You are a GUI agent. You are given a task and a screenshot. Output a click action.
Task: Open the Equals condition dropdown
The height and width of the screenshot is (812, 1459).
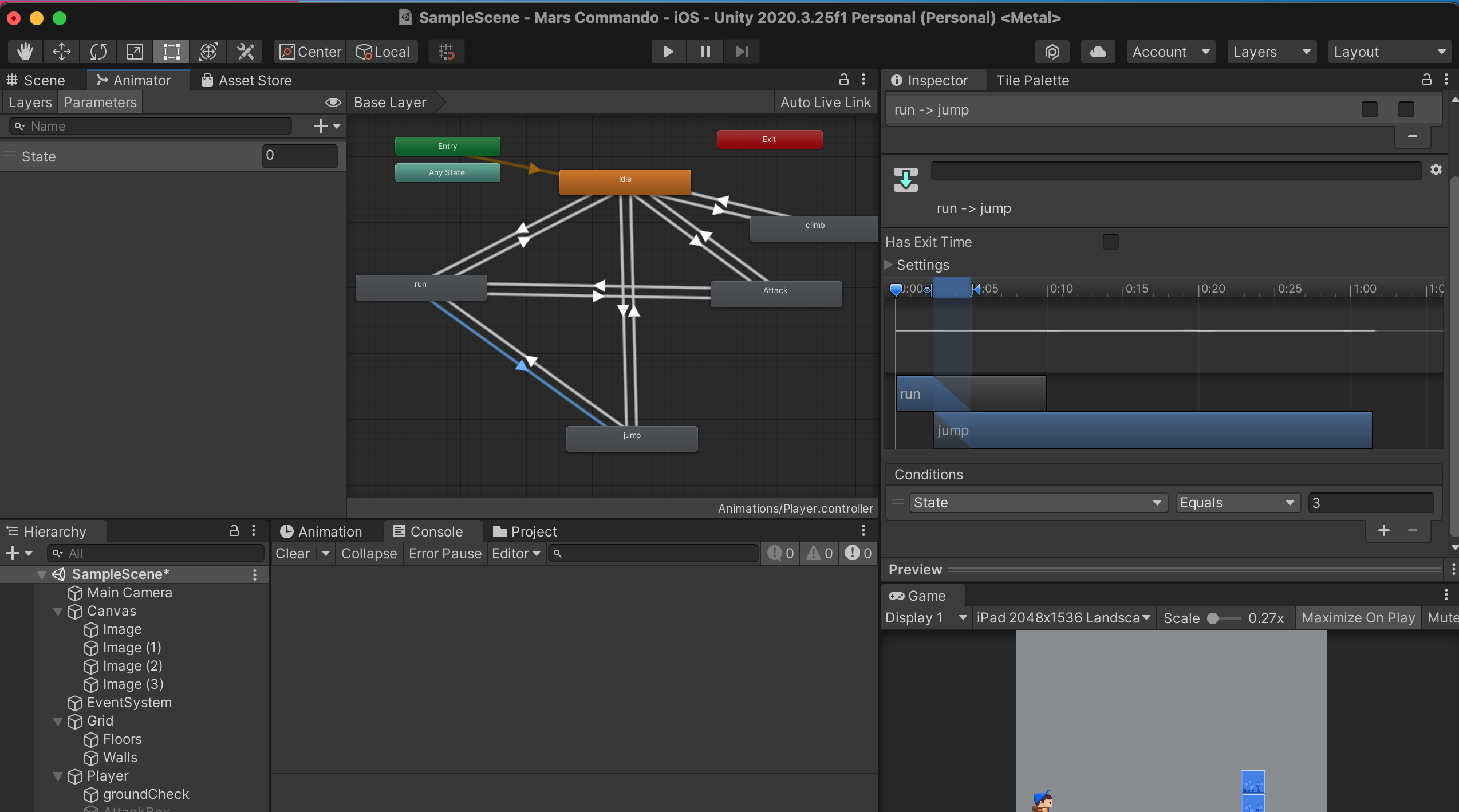point(1238,503)
